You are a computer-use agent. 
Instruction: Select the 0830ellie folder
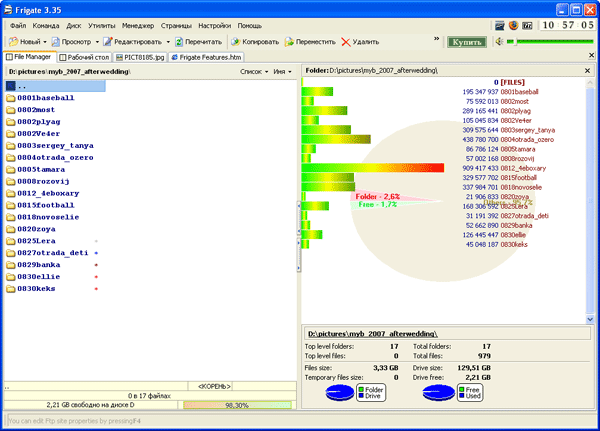(33, 276)
